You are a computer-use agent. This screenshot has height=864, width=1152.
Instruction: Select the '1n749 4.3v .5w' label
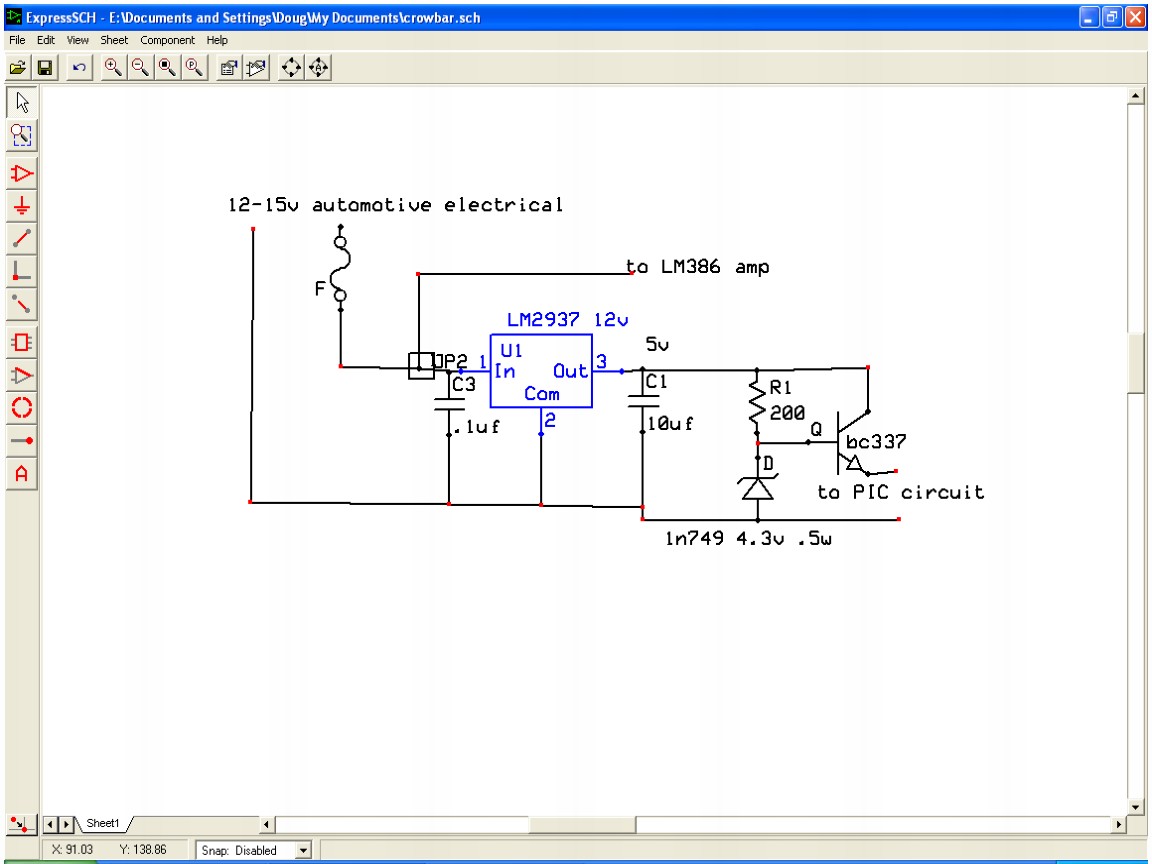(x=748, y=539)
